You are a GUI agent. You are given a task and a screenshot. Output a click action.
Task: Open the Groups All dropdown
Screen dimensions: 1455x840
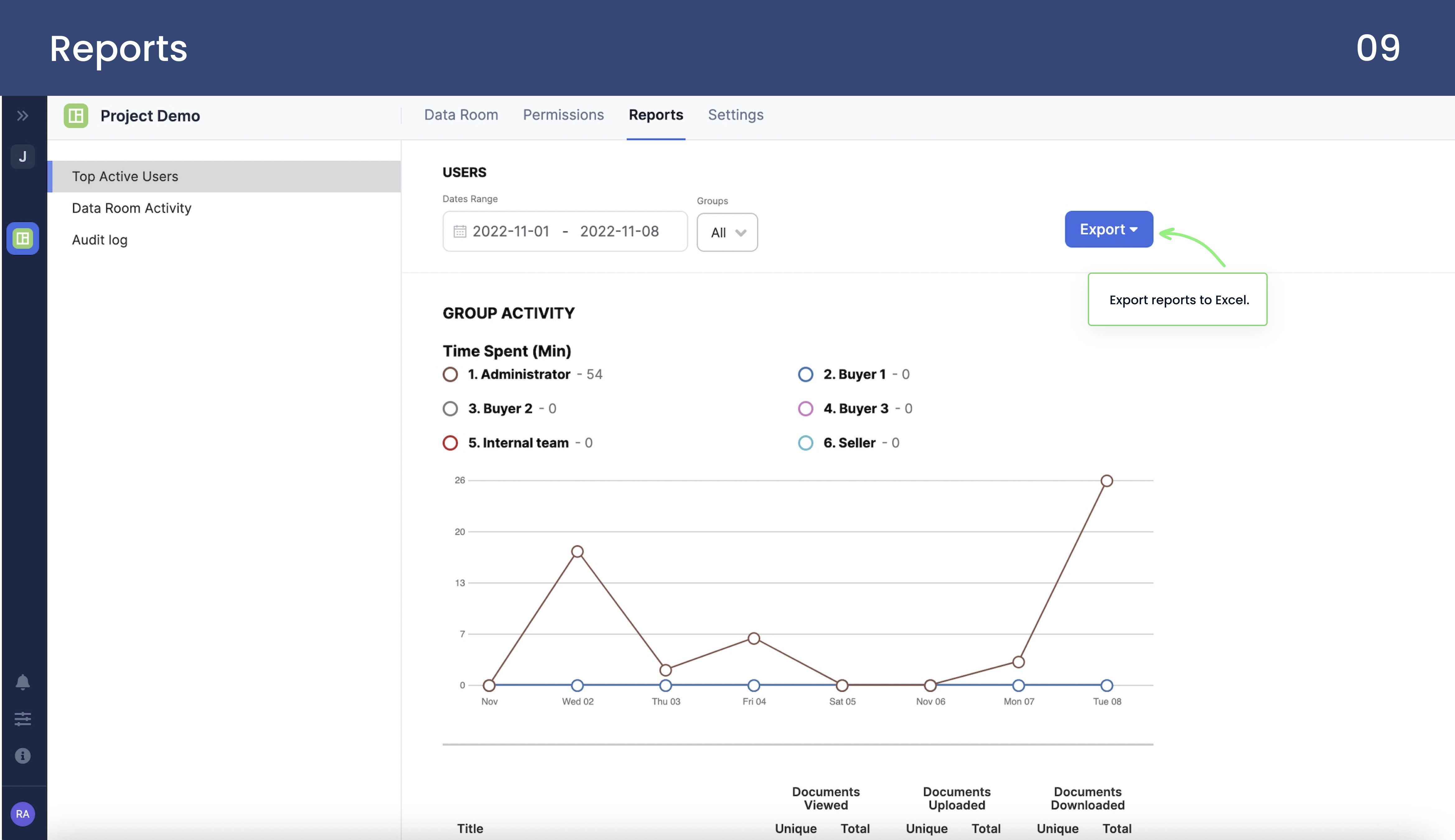pos(727,232)
